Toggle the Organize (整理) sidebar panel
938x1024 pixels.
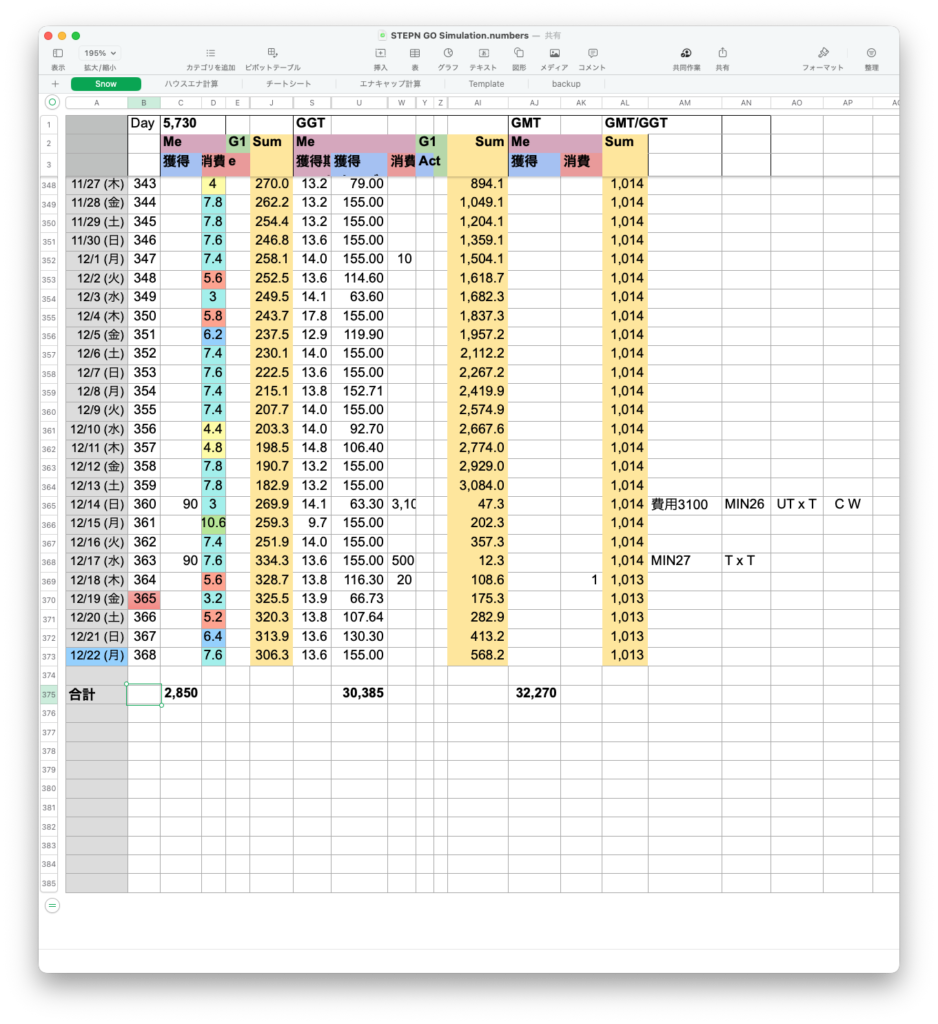pyautogui.click(x=871, y=53)
